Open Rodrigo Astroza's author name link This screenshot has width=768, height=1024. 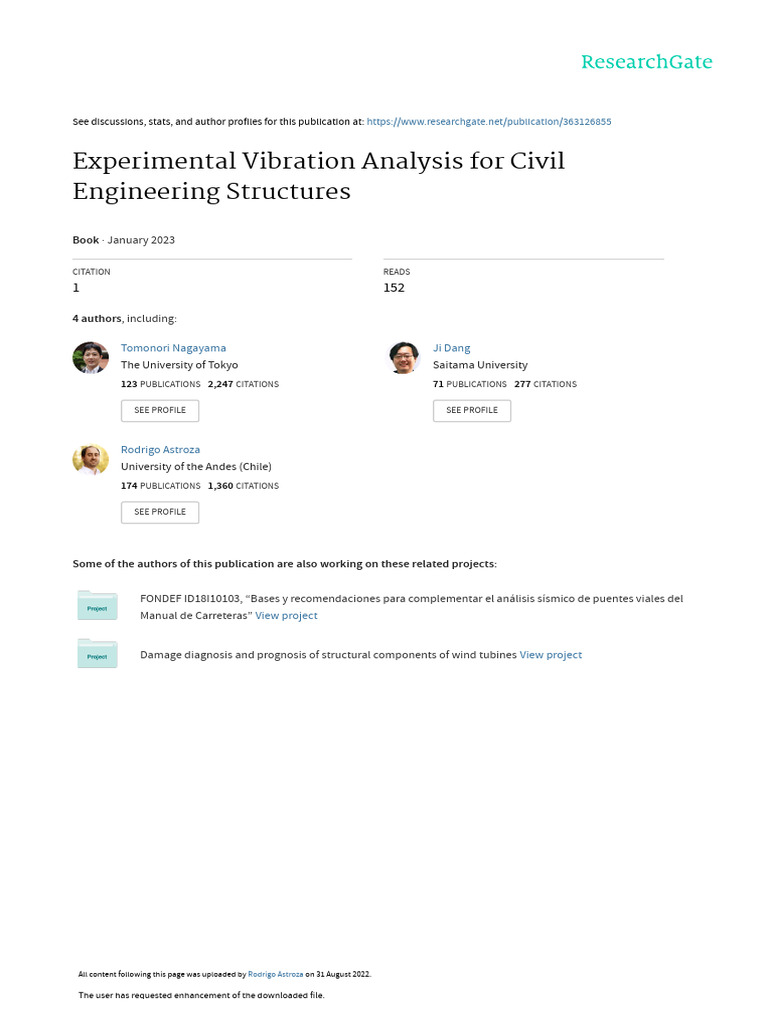point(160,450)
